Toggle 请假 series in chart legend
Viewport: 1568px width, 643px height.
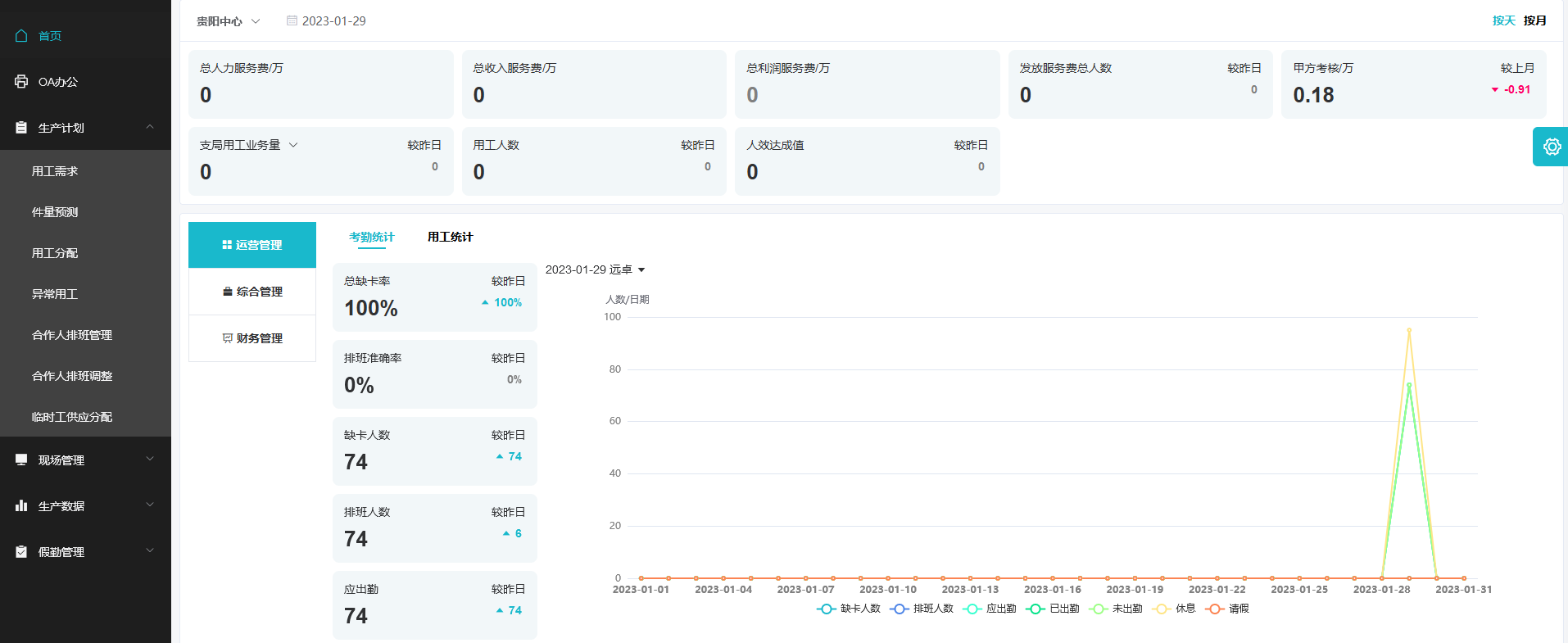click(1227, 609)
